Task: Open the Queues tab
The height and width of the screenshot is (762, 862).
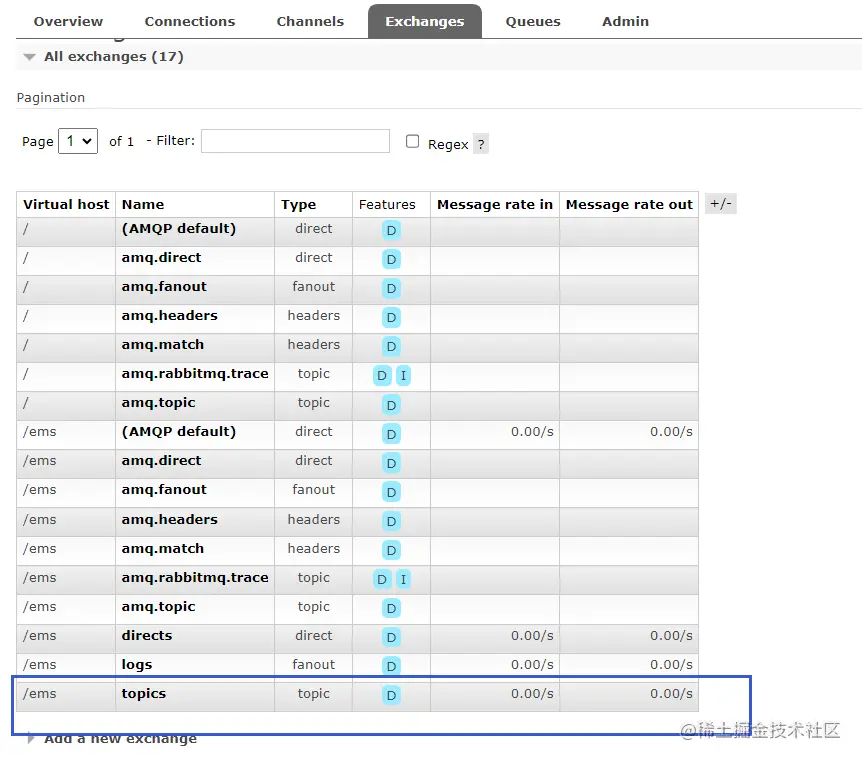Action: [x=533, y=21]
